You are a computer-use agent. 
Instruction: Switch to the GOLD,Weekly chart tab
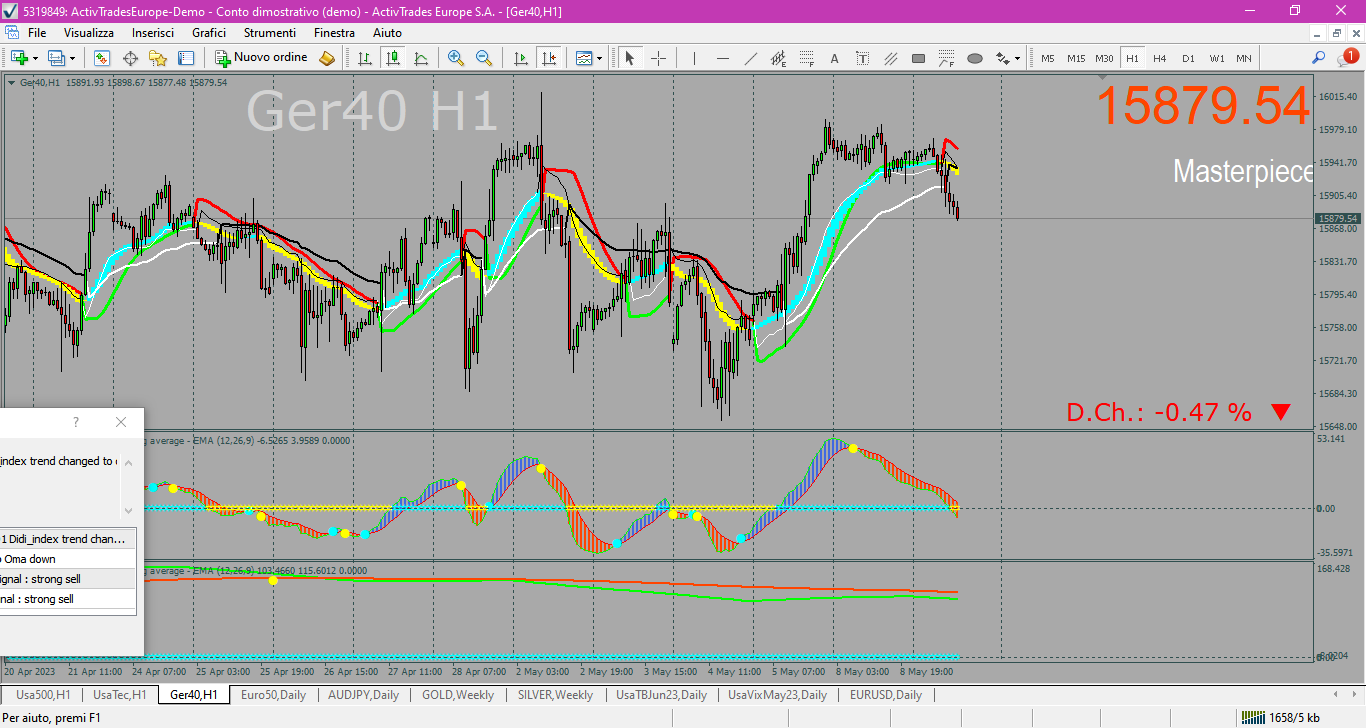[458, 695]
